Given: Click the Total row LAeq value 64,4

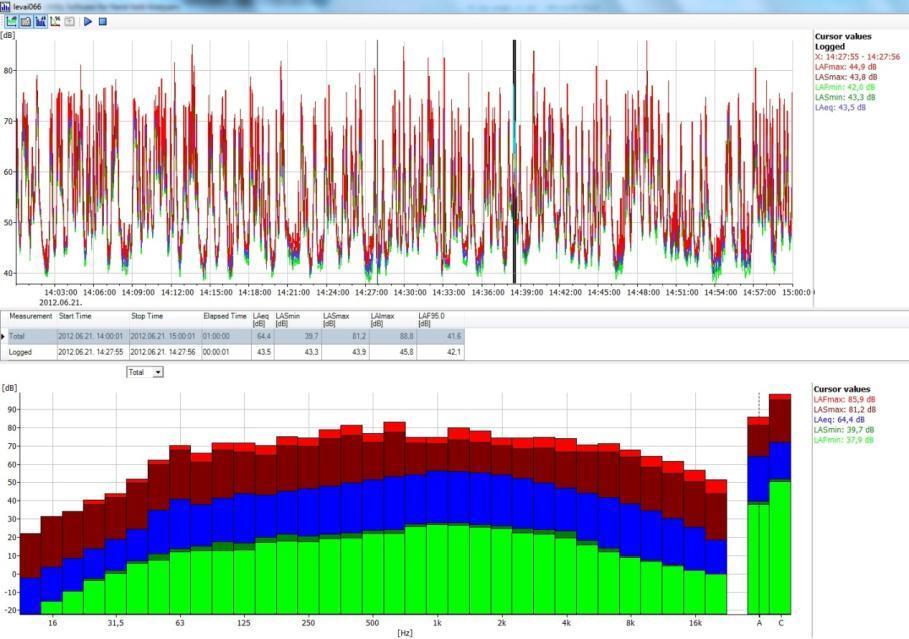Looking at the screenshot, I should pos(263,336).
